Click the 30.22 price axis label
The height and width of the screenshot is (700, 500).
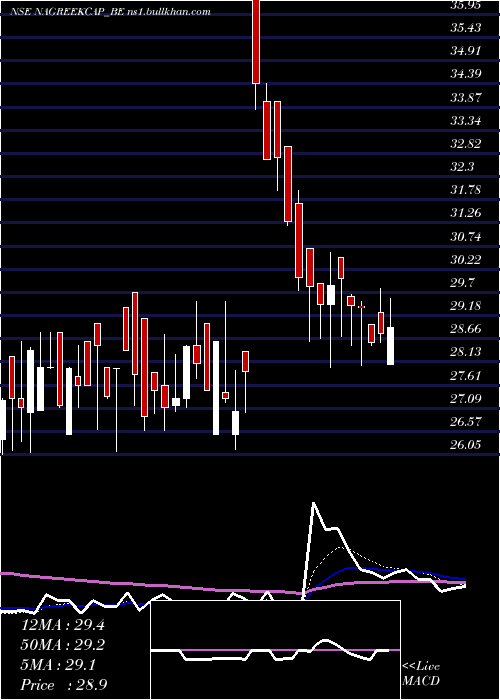466,260
